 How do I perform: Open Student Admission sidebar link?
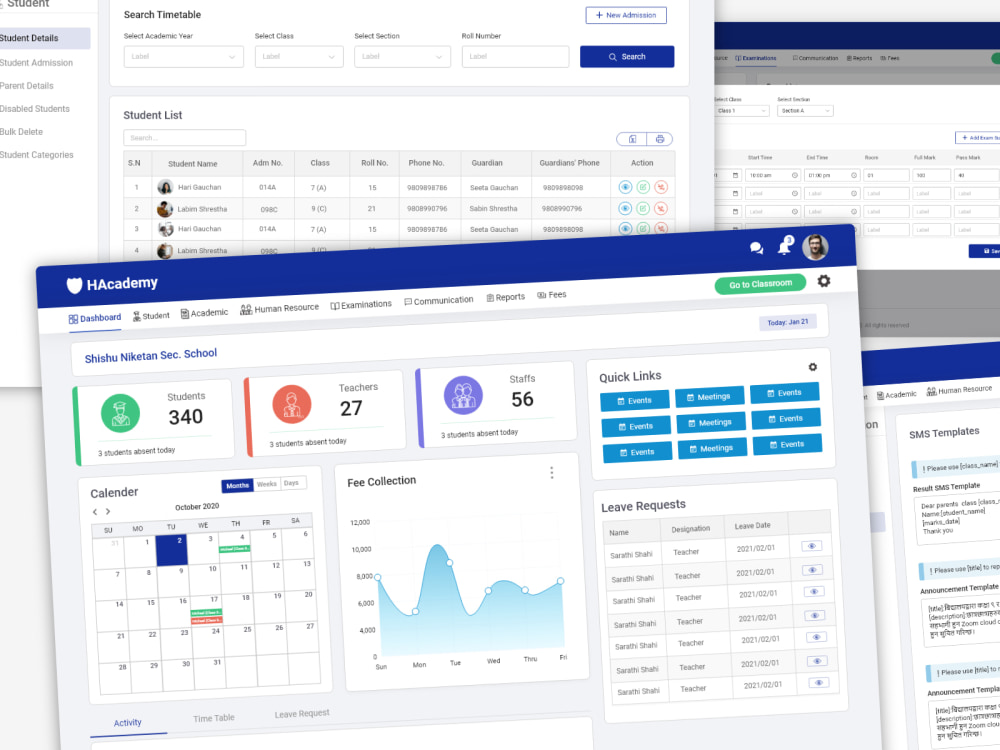pos(36,62)
